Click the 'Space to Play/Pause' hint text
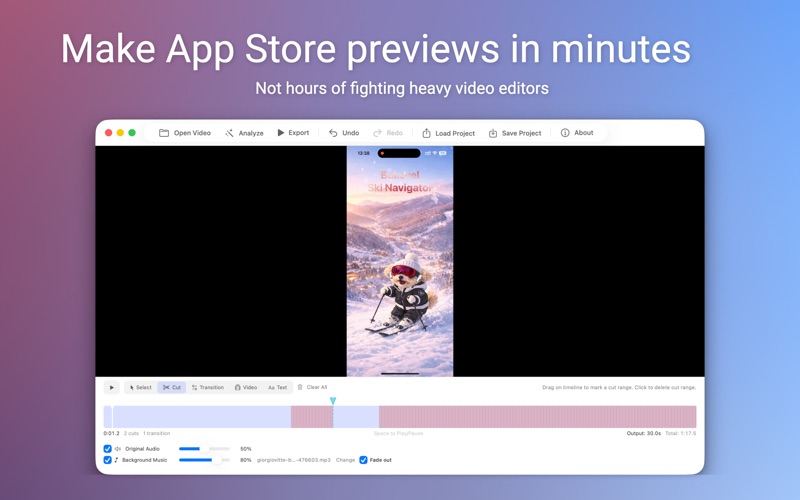The width and height of the screenshot is (800, 500). pos(398,433)
